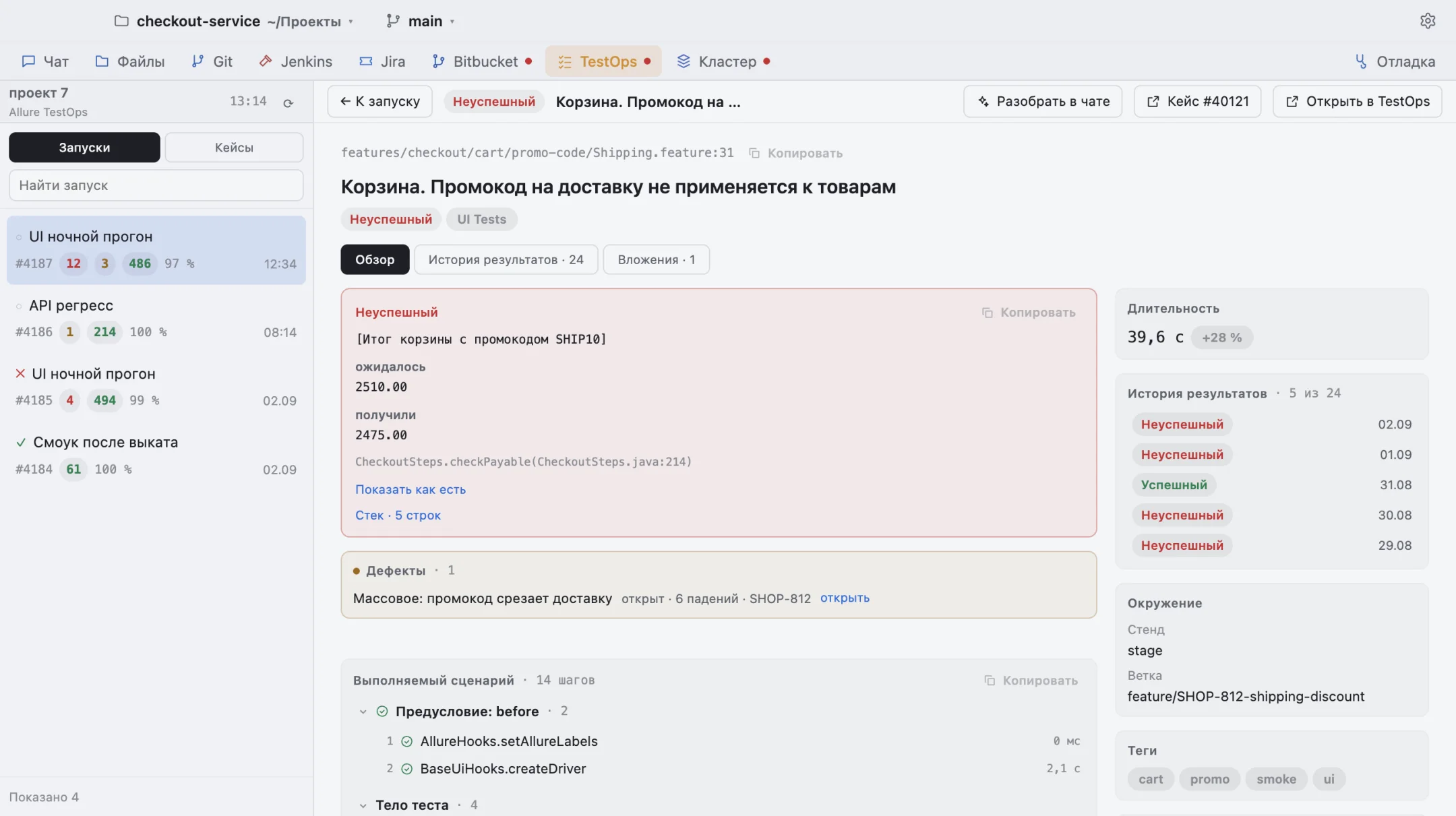
Task: Click the +28 % duration badge
Action: point(1221,338)
